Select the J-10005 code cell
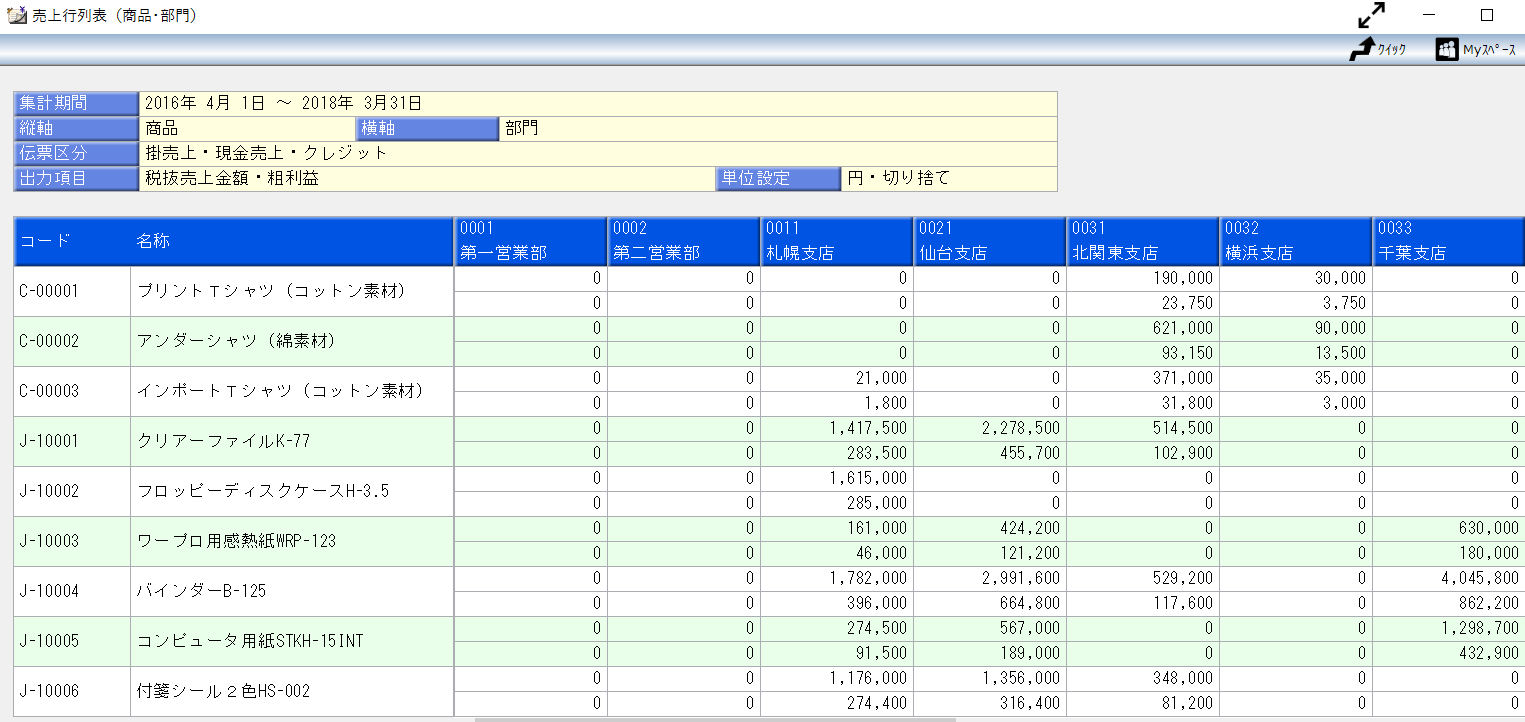This screenshot has height=722, width=1525. (72, 641)
